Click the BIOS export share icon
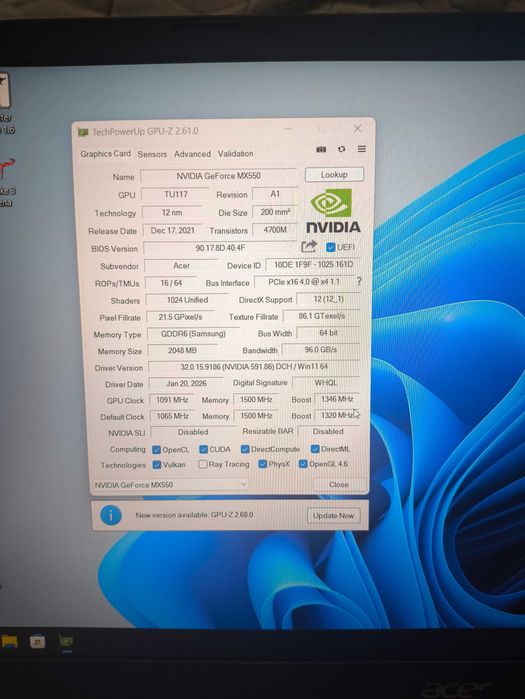This screenshot has width=525, height=699. (x=309, y=247)
